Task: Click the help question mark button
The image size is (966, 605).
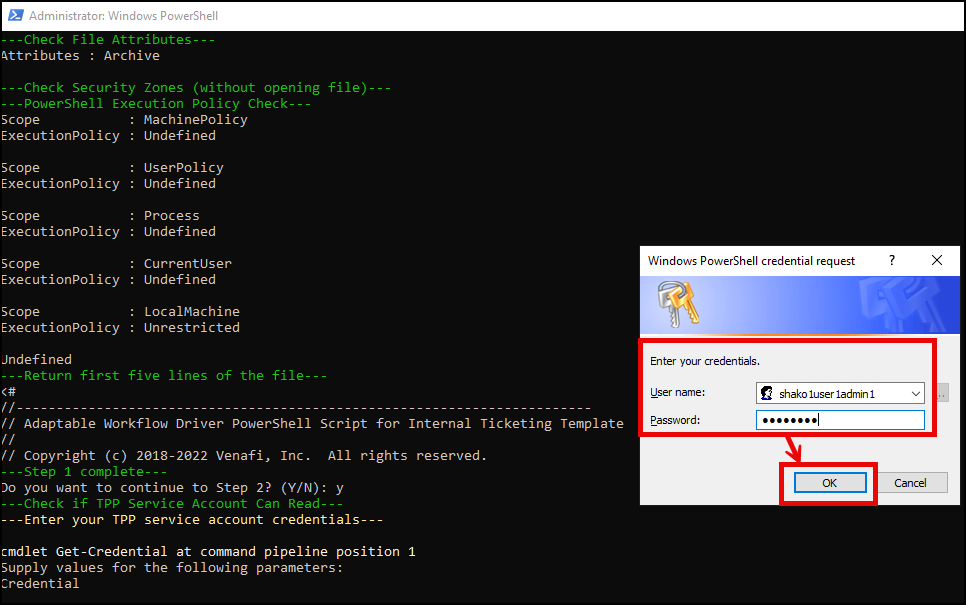Action: [x=891, y=261]
